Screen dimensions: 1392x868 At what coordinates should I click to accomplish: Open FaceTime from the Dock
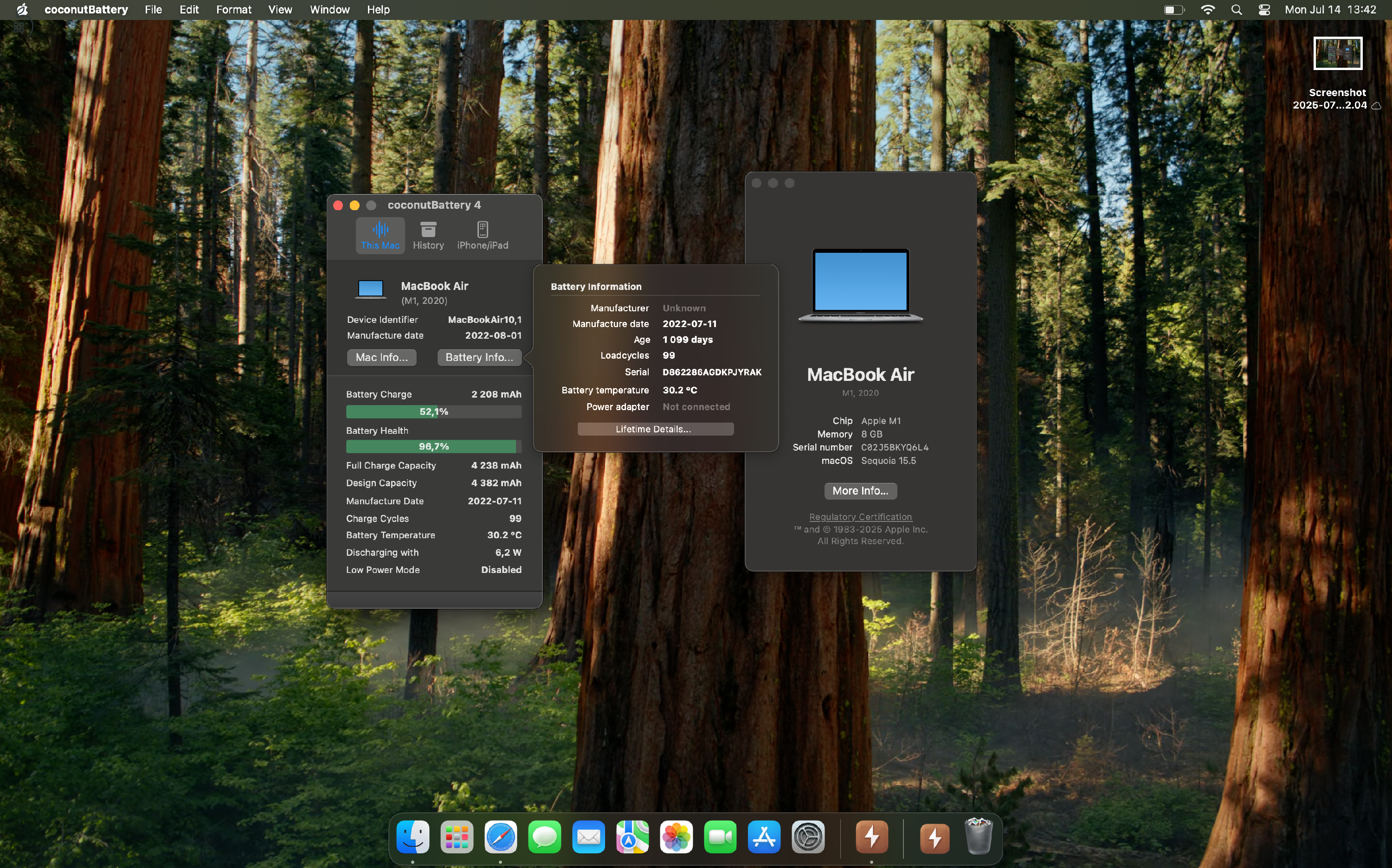721,836
